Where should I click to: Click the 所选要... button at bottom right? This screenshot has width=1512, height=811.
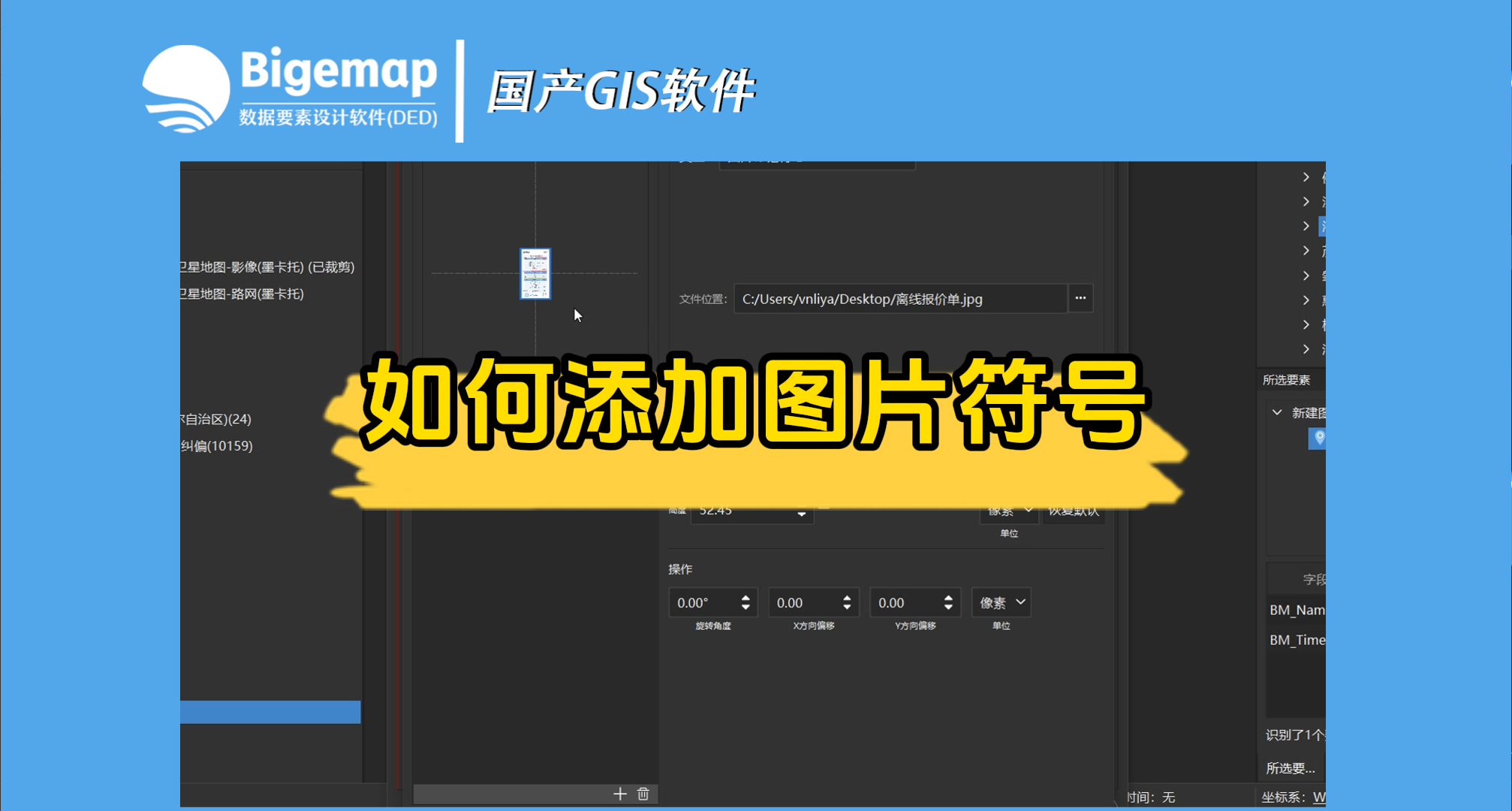[x=1290, y=768]
